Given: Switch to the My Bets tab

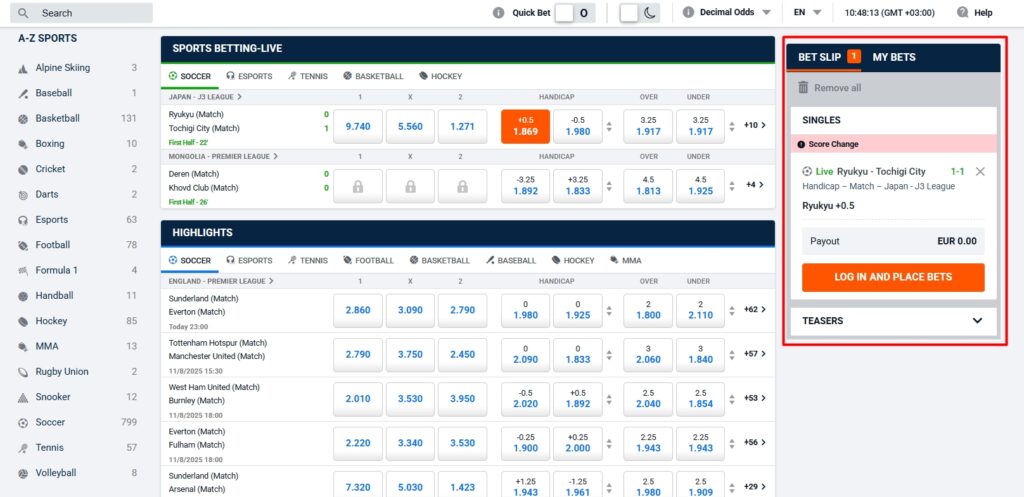Looking at the screenshot, I should click(893, 57).
